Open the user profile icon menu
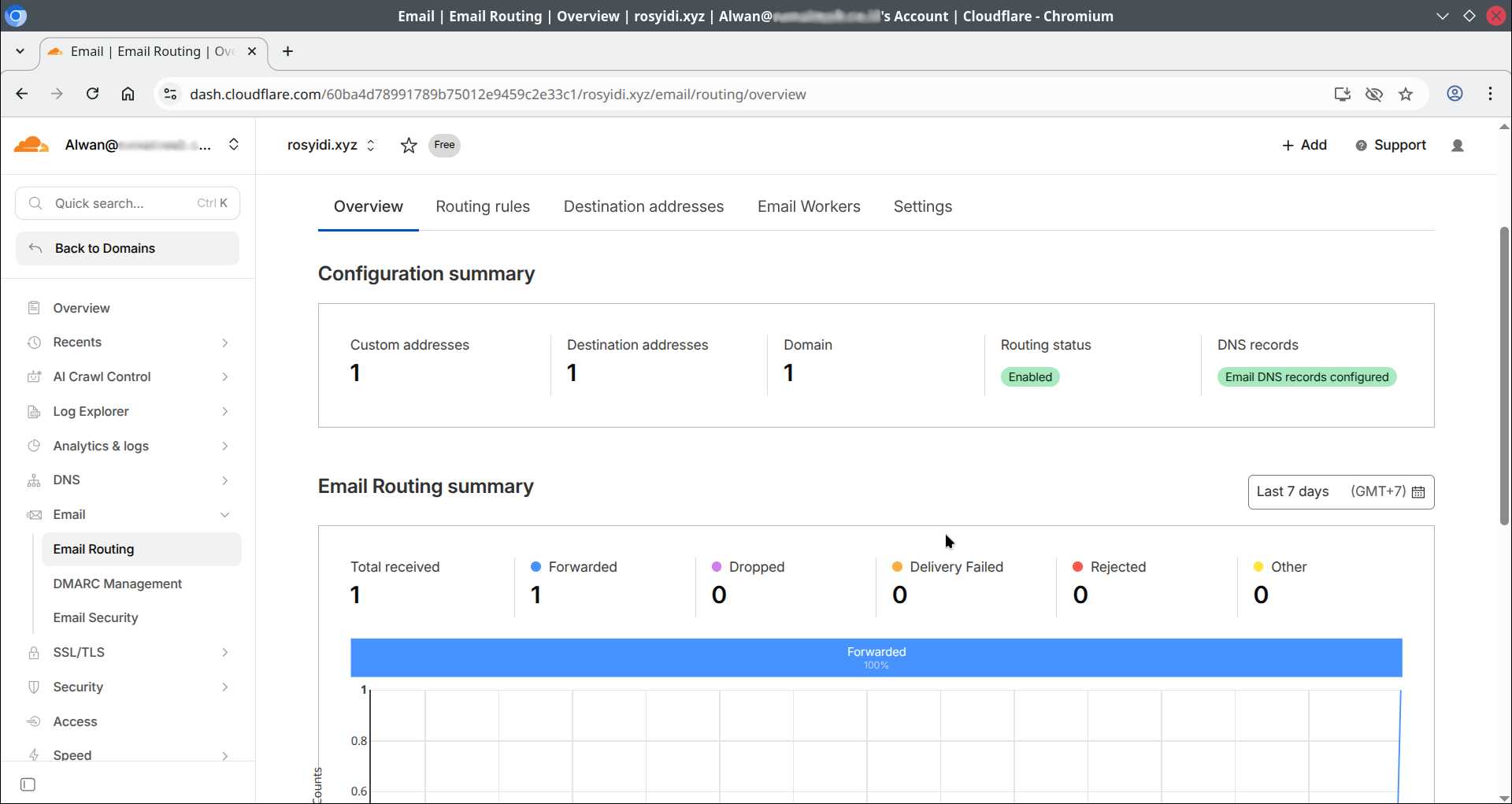 [x=1457, y=146]
